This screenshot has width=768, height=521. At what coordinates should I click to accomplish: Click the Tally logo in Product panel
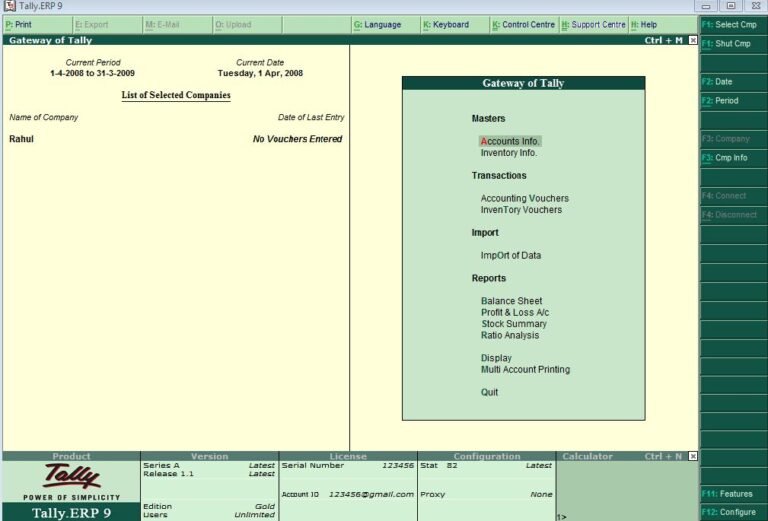[x=72, y=476]
